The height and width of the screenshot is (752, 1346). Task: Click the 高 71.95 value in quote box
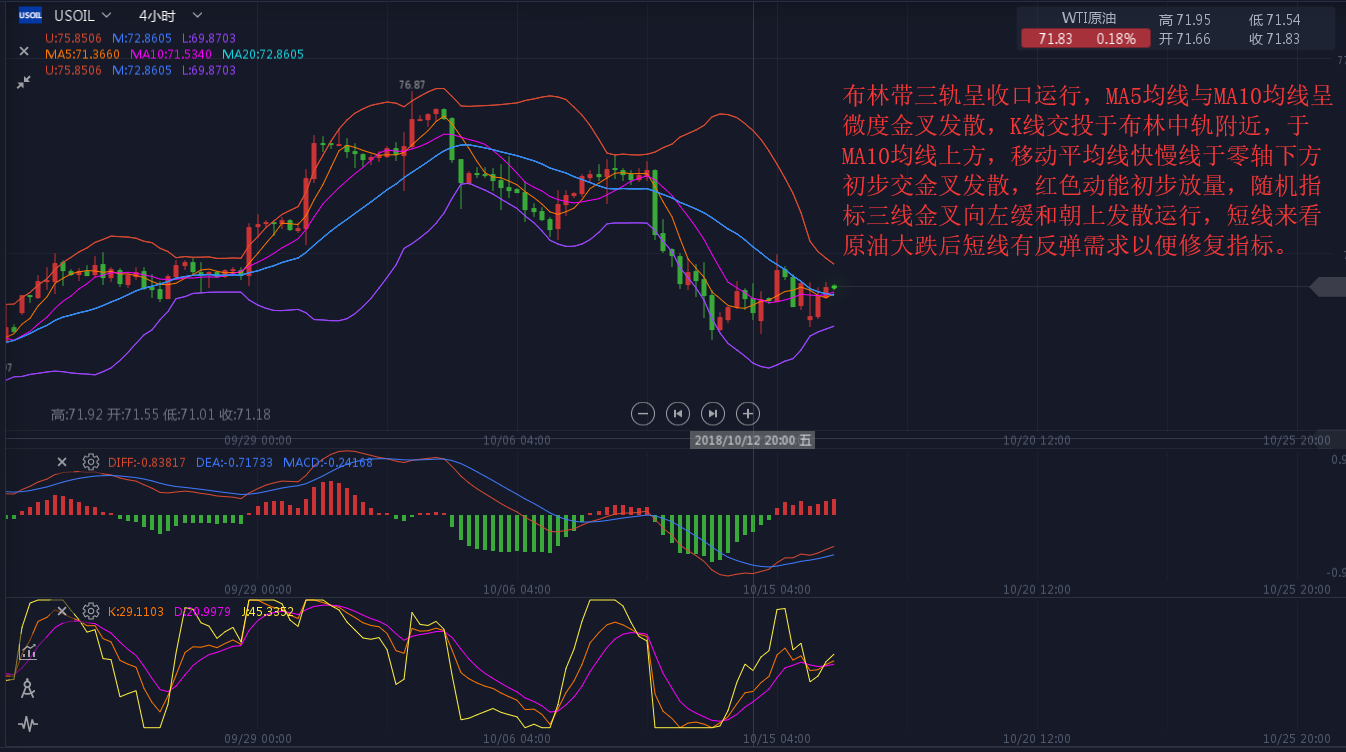(1184, 20)
